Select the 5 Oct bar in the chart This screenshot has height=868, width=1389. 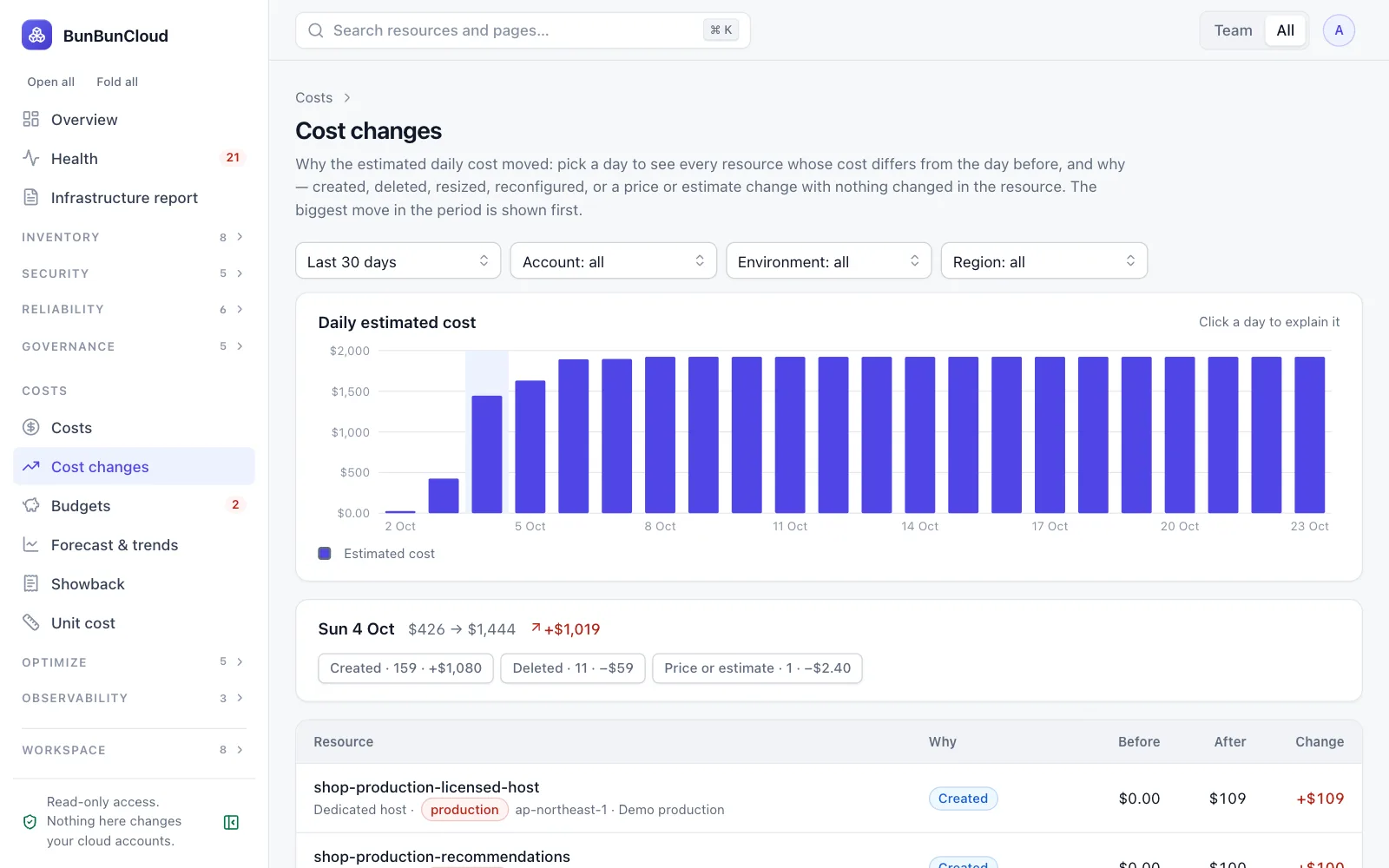[530, 446]
